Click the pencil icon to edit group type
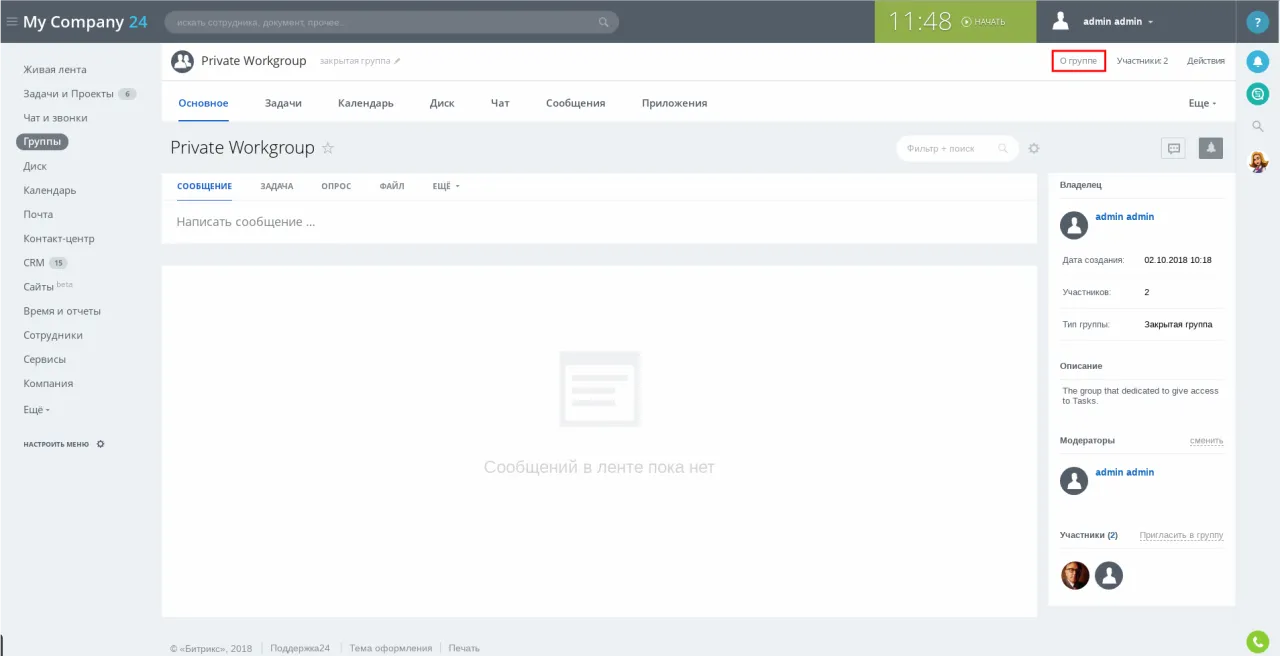The image size is (1280, 656). [x=397, y=61]
